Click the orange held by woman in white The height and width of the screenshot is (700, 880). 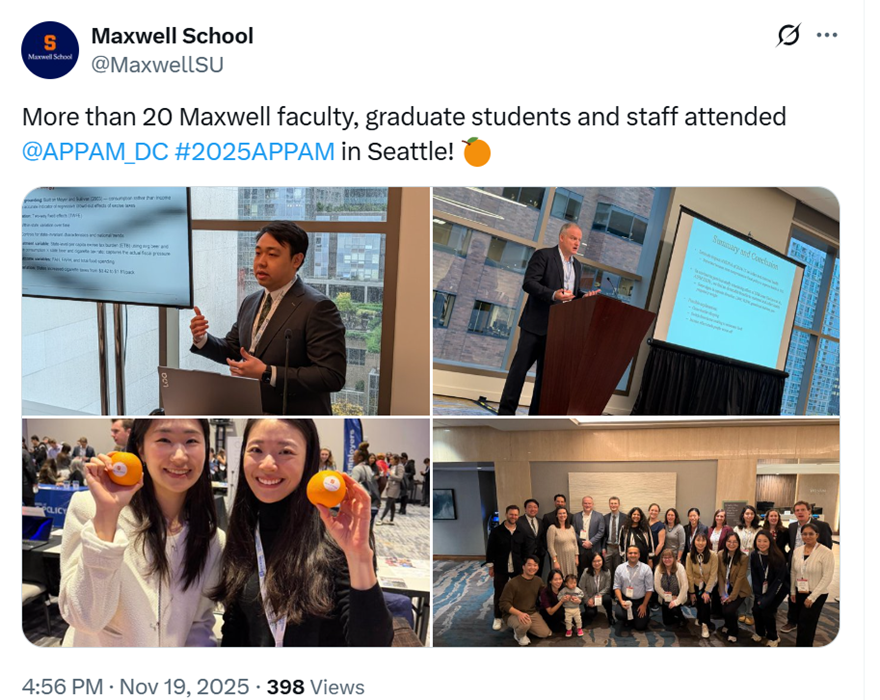[x=125, y=469]
